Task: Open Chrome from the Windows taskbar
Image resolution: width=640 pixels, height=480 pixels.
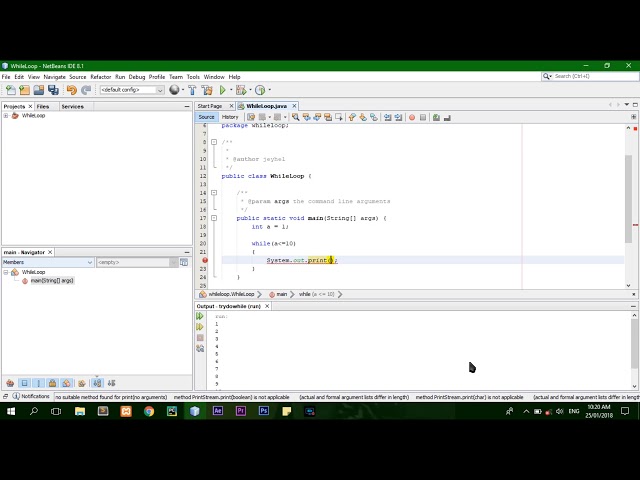Action: 149,411
